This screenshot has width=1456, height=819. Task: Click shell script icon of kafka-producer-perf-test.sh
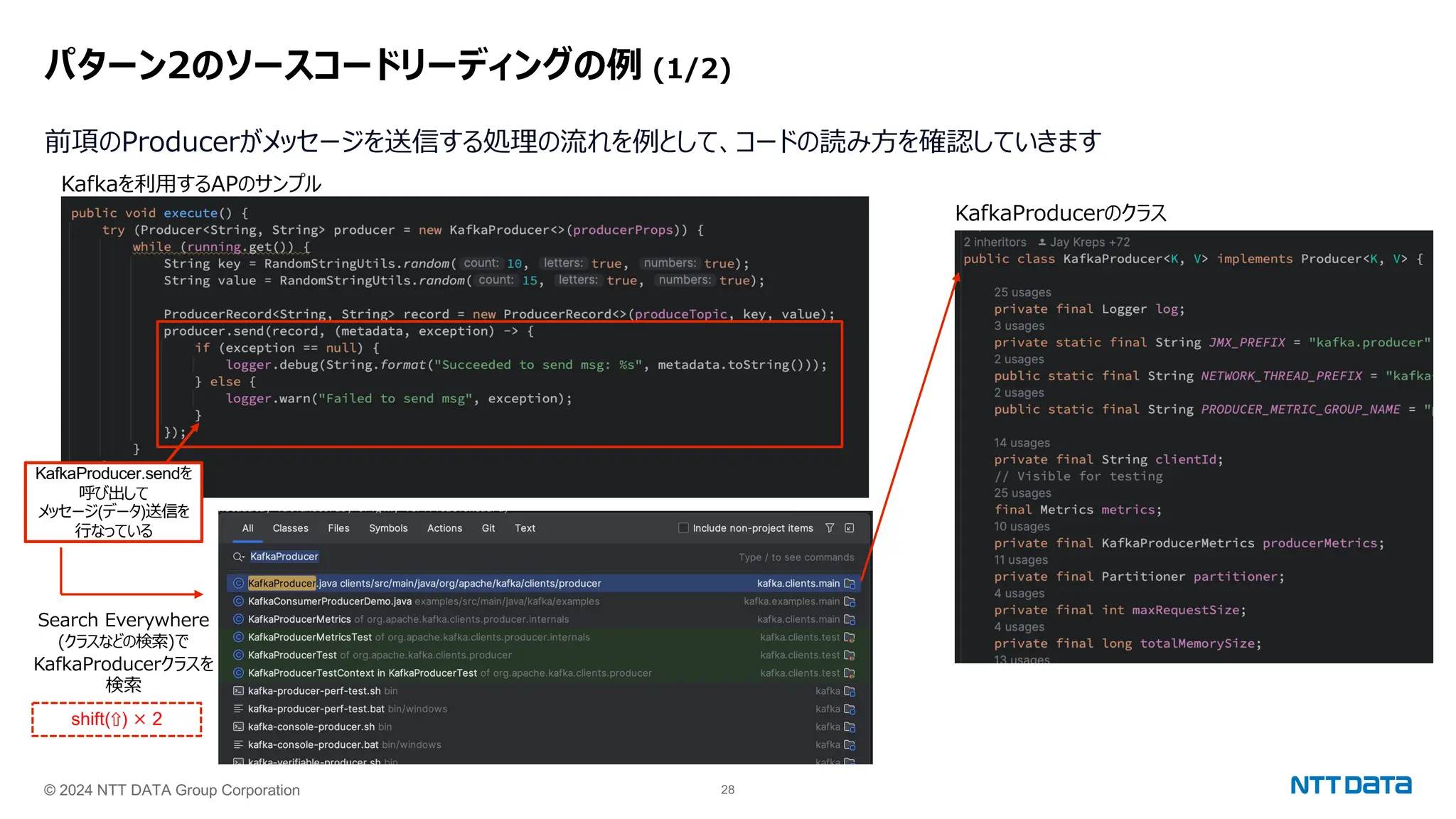[239, 691]
